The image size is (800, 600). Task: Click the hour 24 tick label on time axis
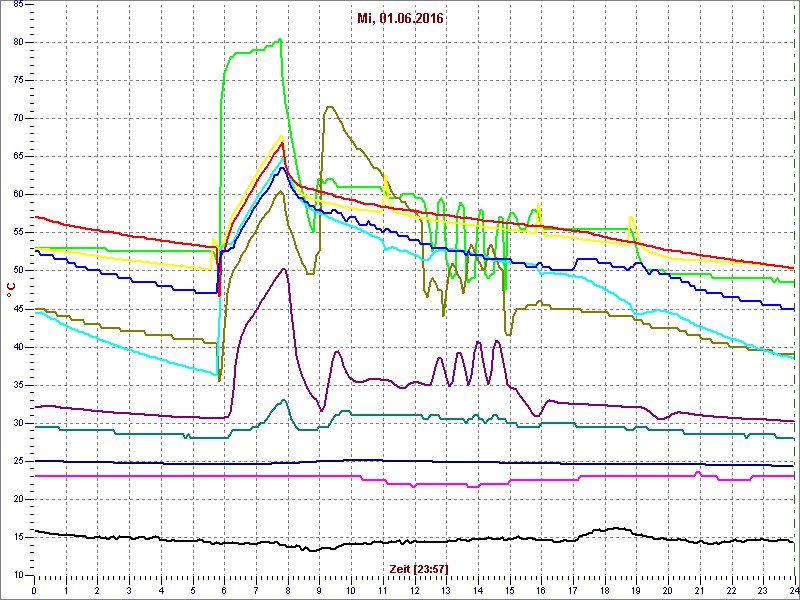794,590
